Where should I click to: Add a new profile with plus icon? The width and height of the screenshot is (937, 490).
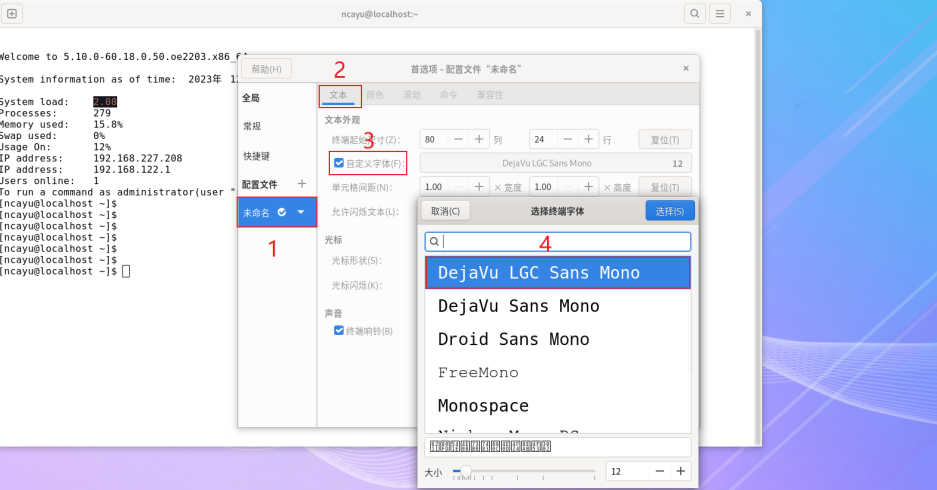point(302,183)
